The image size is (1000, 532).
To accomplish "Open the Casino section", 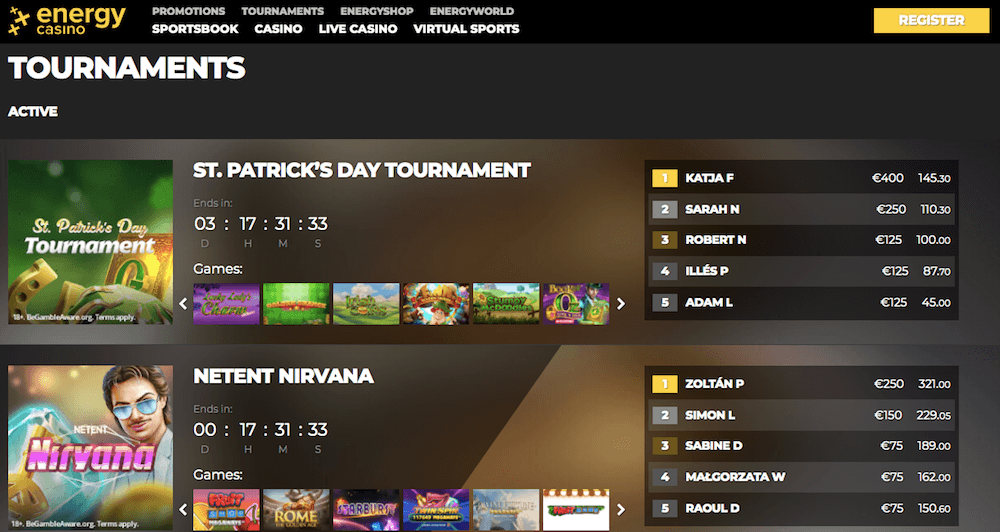I will pos(278,29).
